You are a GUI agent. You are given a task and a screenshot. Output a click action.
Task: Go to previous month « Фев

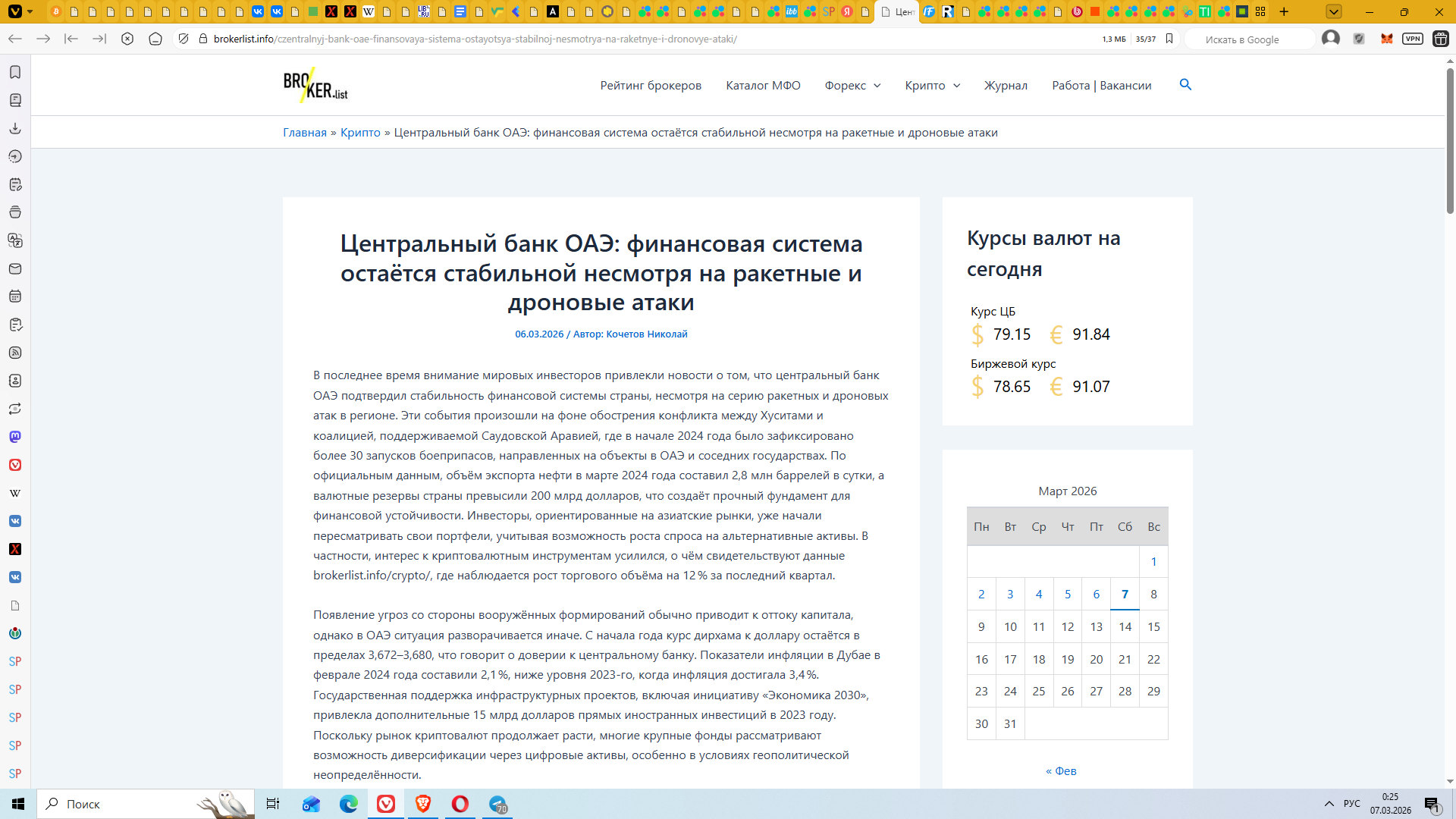point(1061,770)
